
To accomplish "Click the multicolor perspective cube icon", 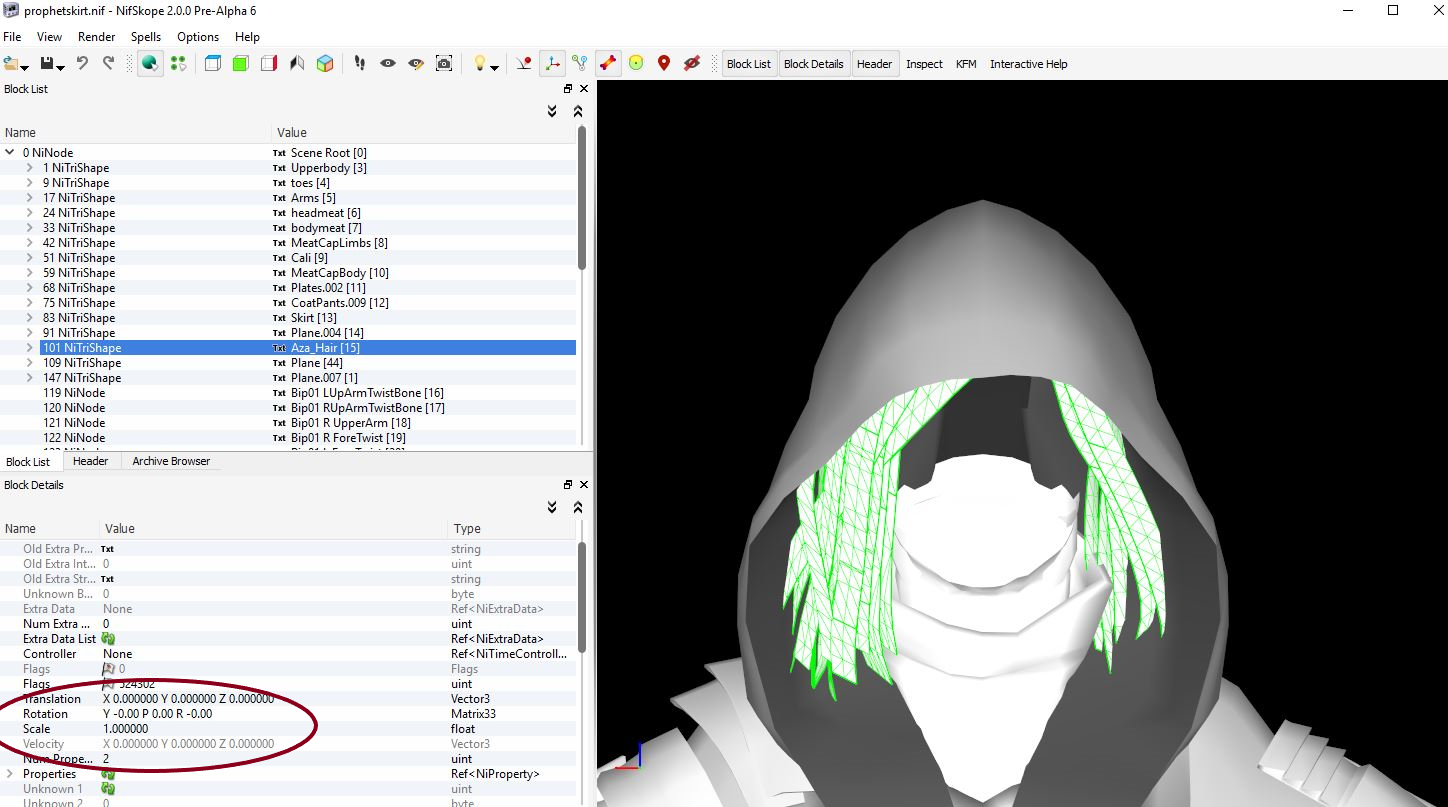I will click(325, 63).
